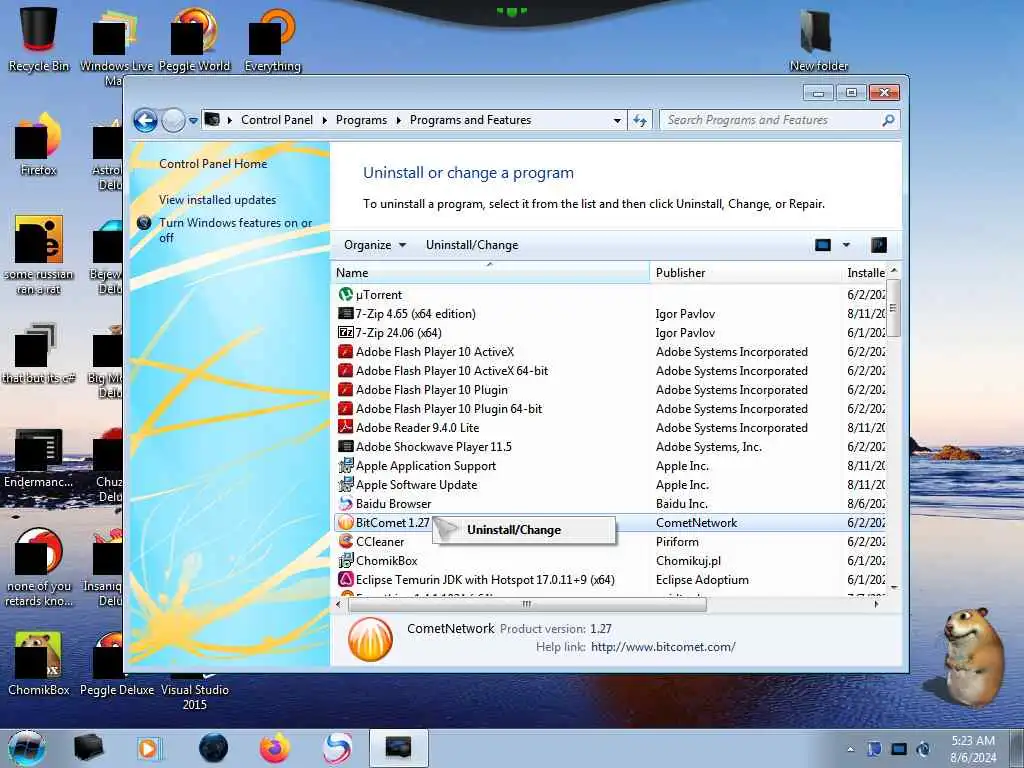
Task: Open the Recycle Bin desktop icon
Action: [x=39, y=38]
